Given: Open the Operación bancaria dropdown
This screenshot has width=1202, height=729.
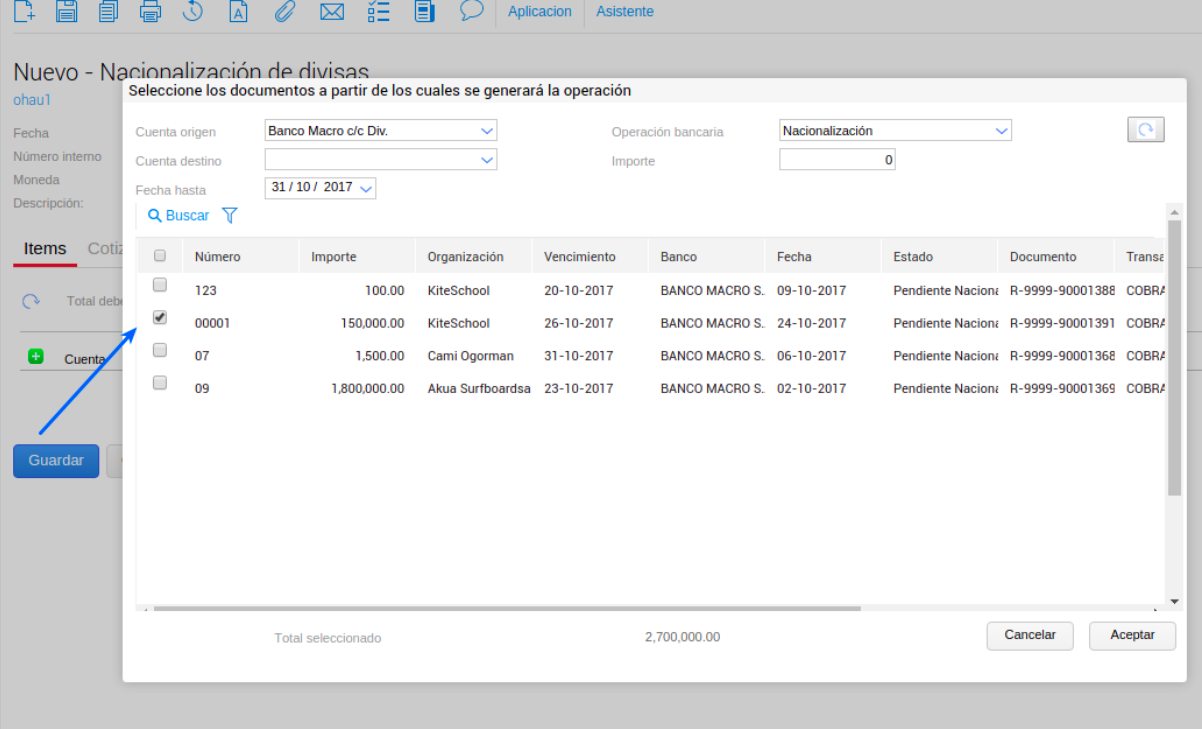Looking at the screenshot, I should 1001,131.
